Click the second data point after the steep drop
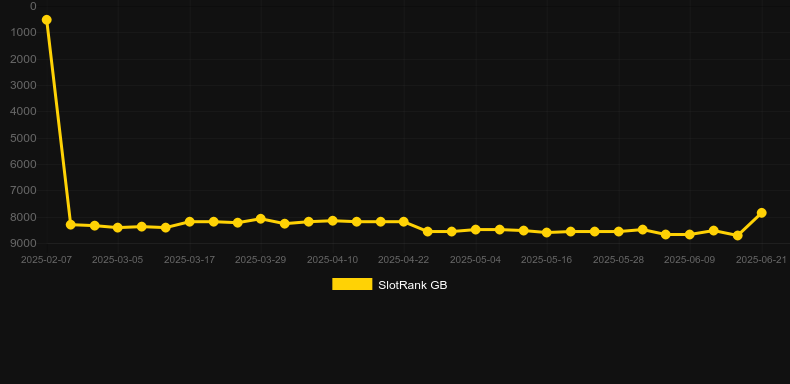Screen dimensions: 790x384 click(x=94, y=226)
